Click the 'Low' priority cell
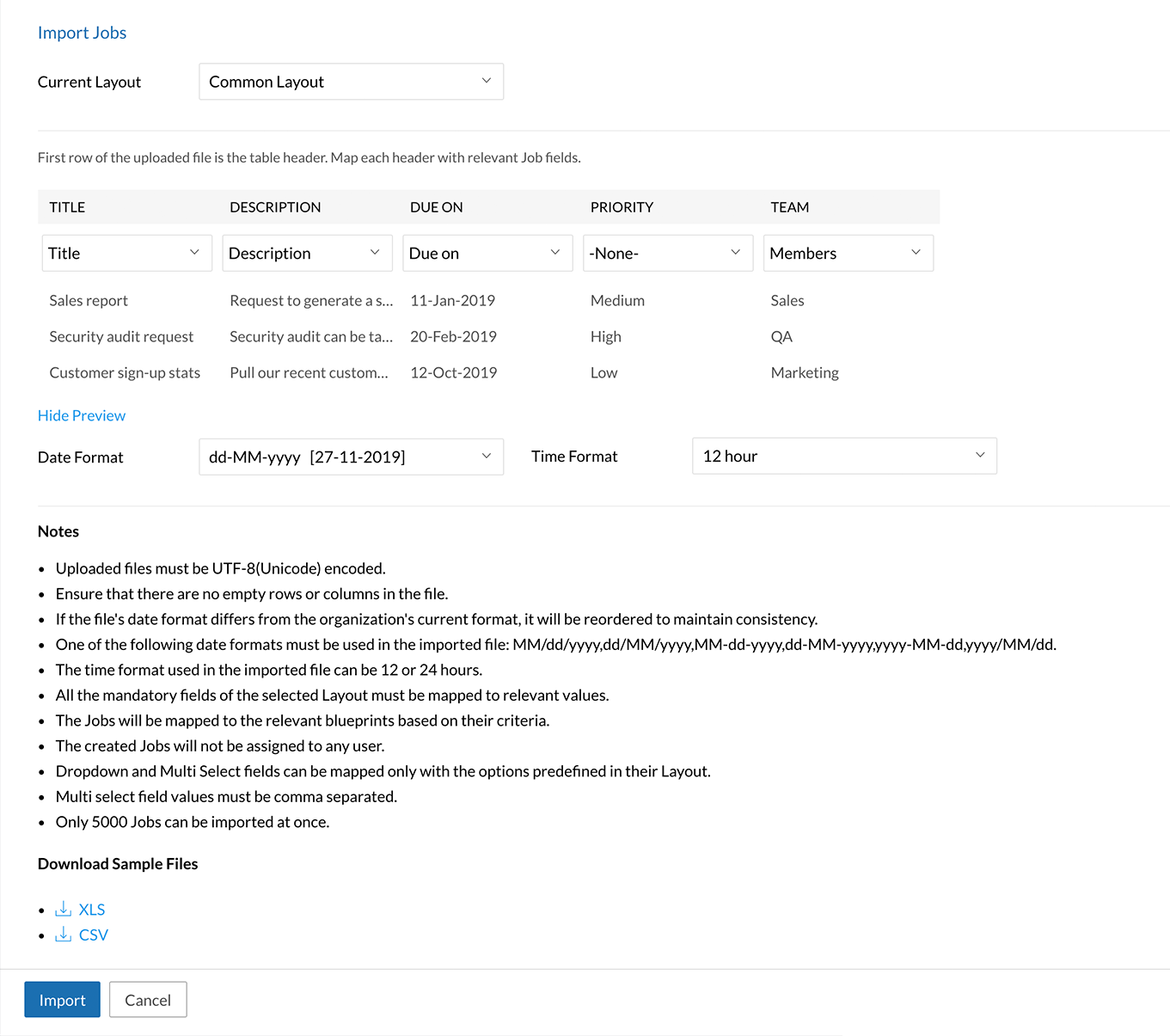Viewport: 1170px width, 1036px height. click(x=603, y=372)
